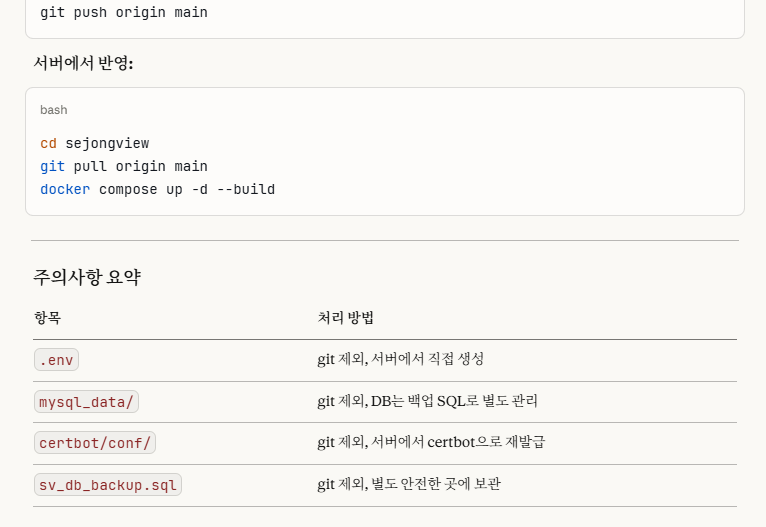The width and height of the screenshot is (766, 527).
Task: Click the "주의사항 요약" section heading
Action: pos(87,277)
